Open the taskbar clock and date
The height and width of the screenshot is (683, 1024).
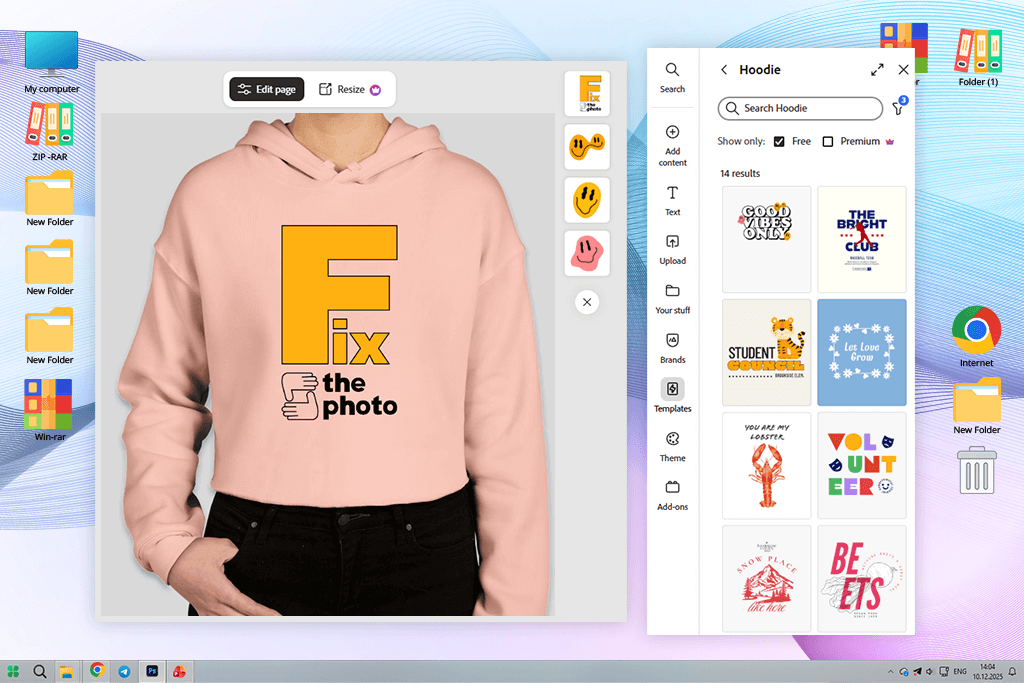pyautogui.click(x=987, y=671)
